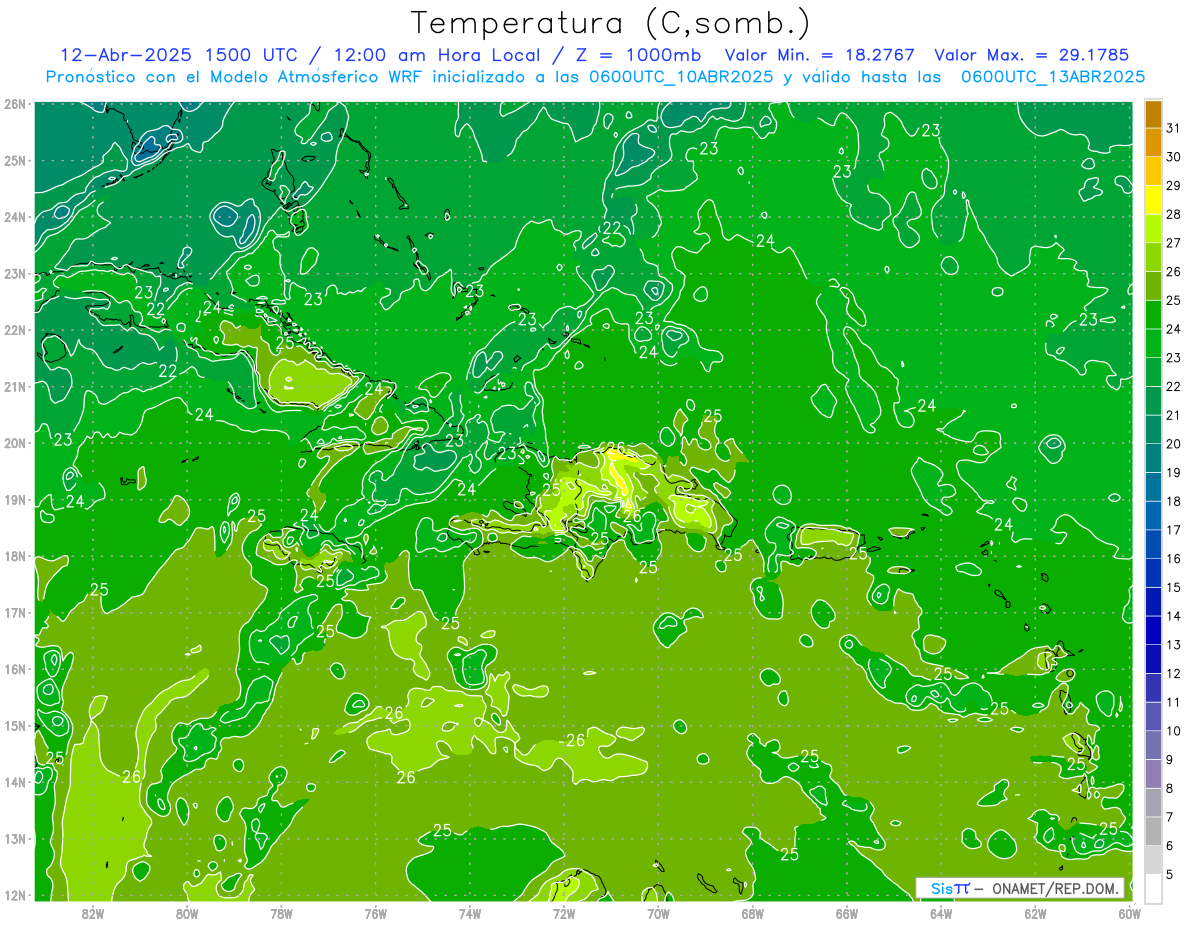Click the dark blue swatch between 13 and 14
This screenshot has width=1200, height=927.
pos(1153,630)
